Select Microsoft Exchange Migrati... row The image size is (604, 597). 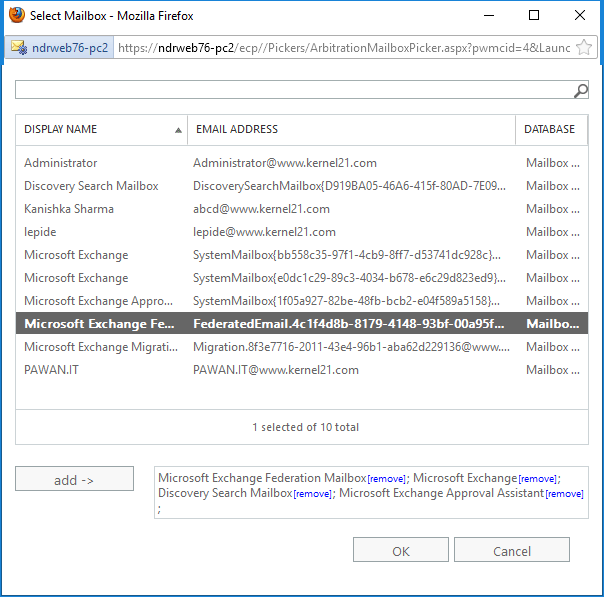point(302,347)
